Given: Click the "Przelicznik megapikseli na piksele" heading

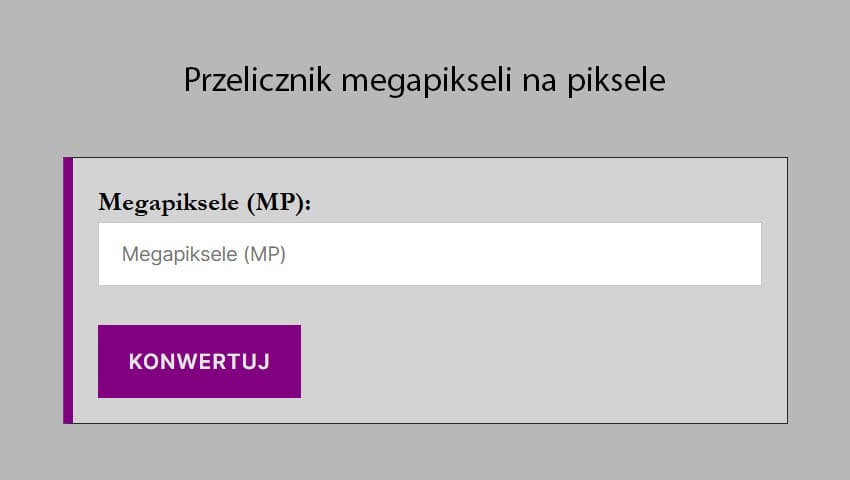Looking at the screenshot, I should click(x=425, y=80).
